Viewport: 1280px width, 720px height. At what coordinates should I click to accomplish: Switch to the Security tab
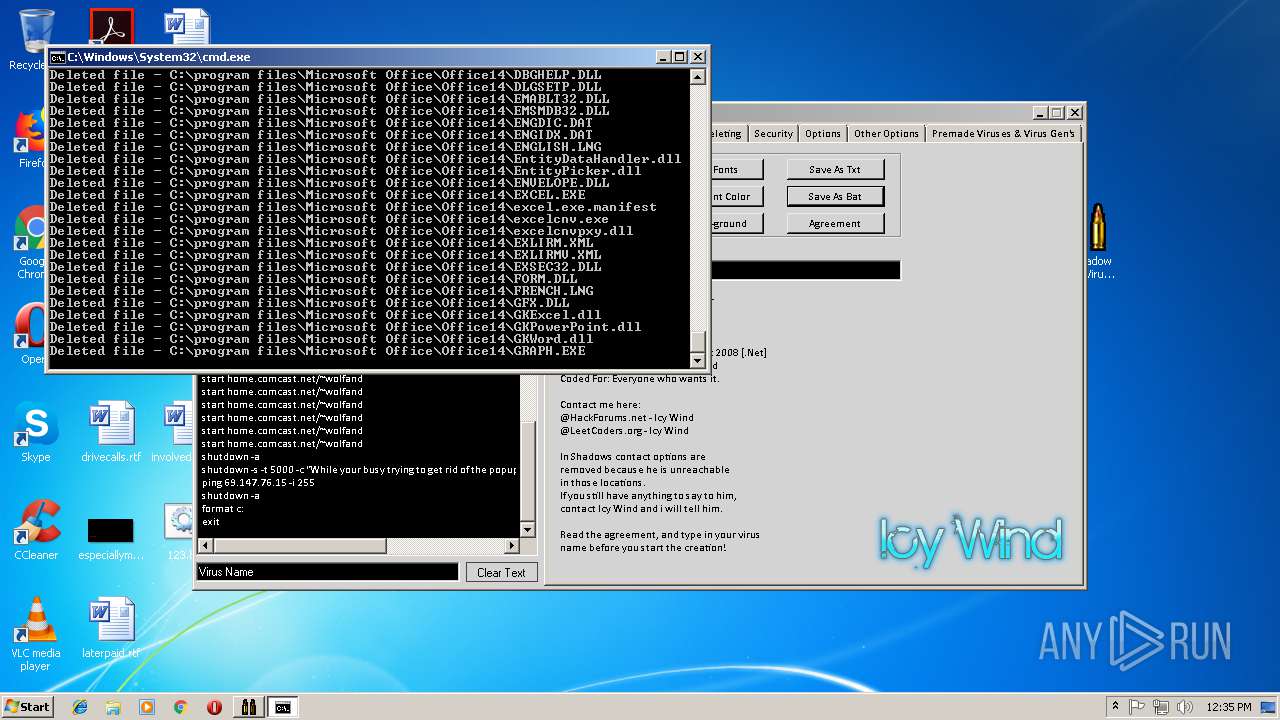[773, 134]
